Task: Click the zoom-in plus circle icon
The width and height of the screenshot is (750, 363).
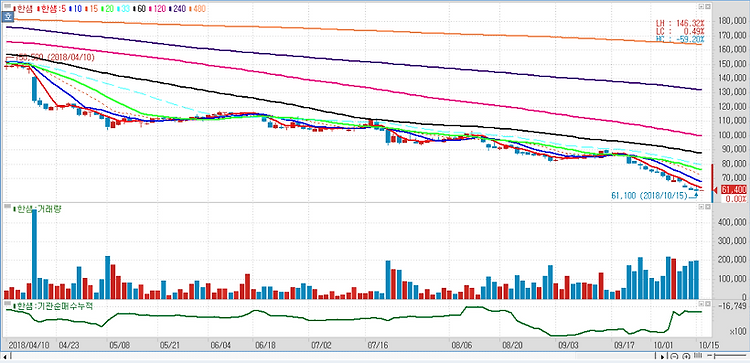Action: tap(686, 357)
